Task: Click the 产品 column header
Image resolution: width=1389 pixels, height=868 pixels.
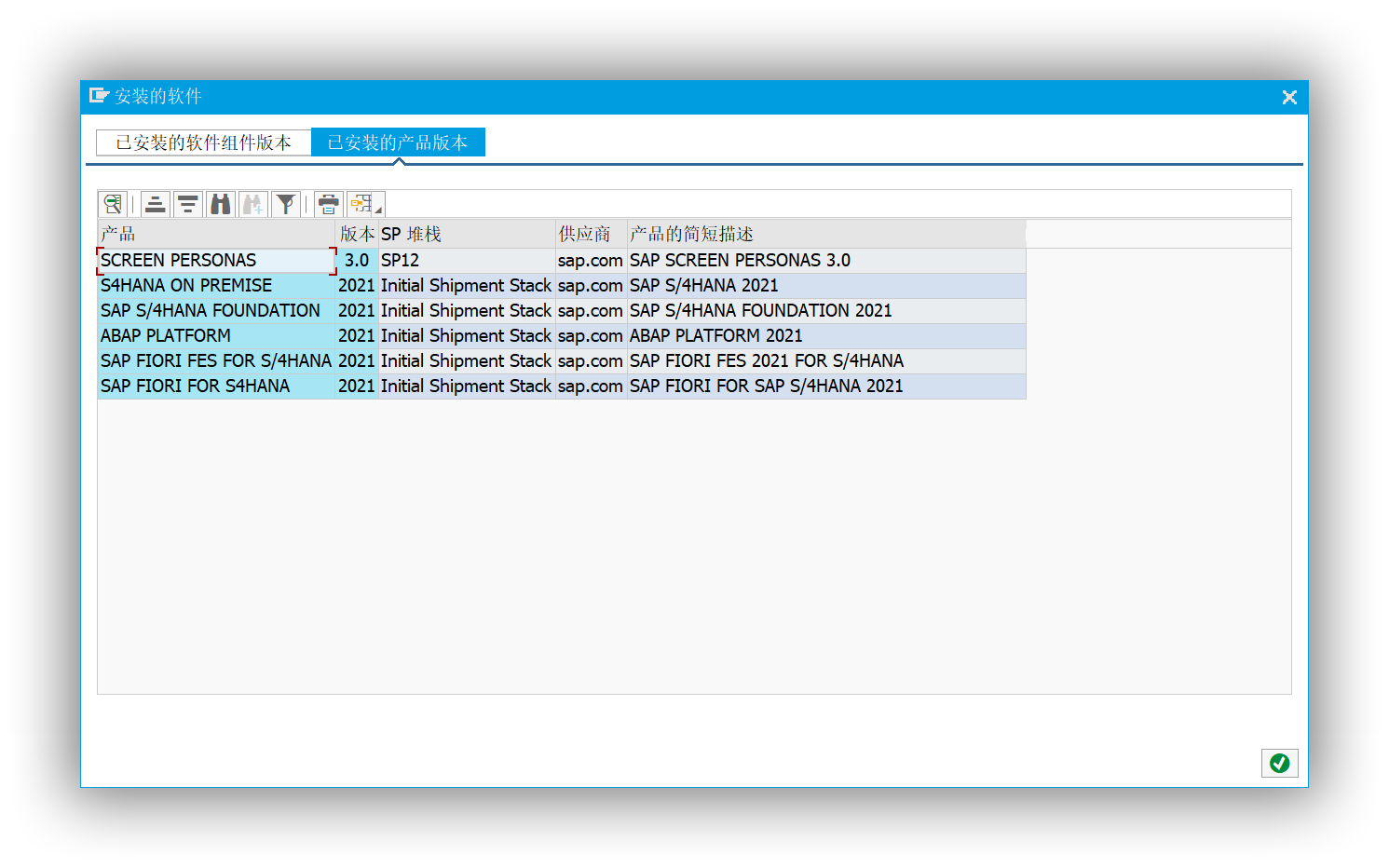Action: click(x=216, y=234)
